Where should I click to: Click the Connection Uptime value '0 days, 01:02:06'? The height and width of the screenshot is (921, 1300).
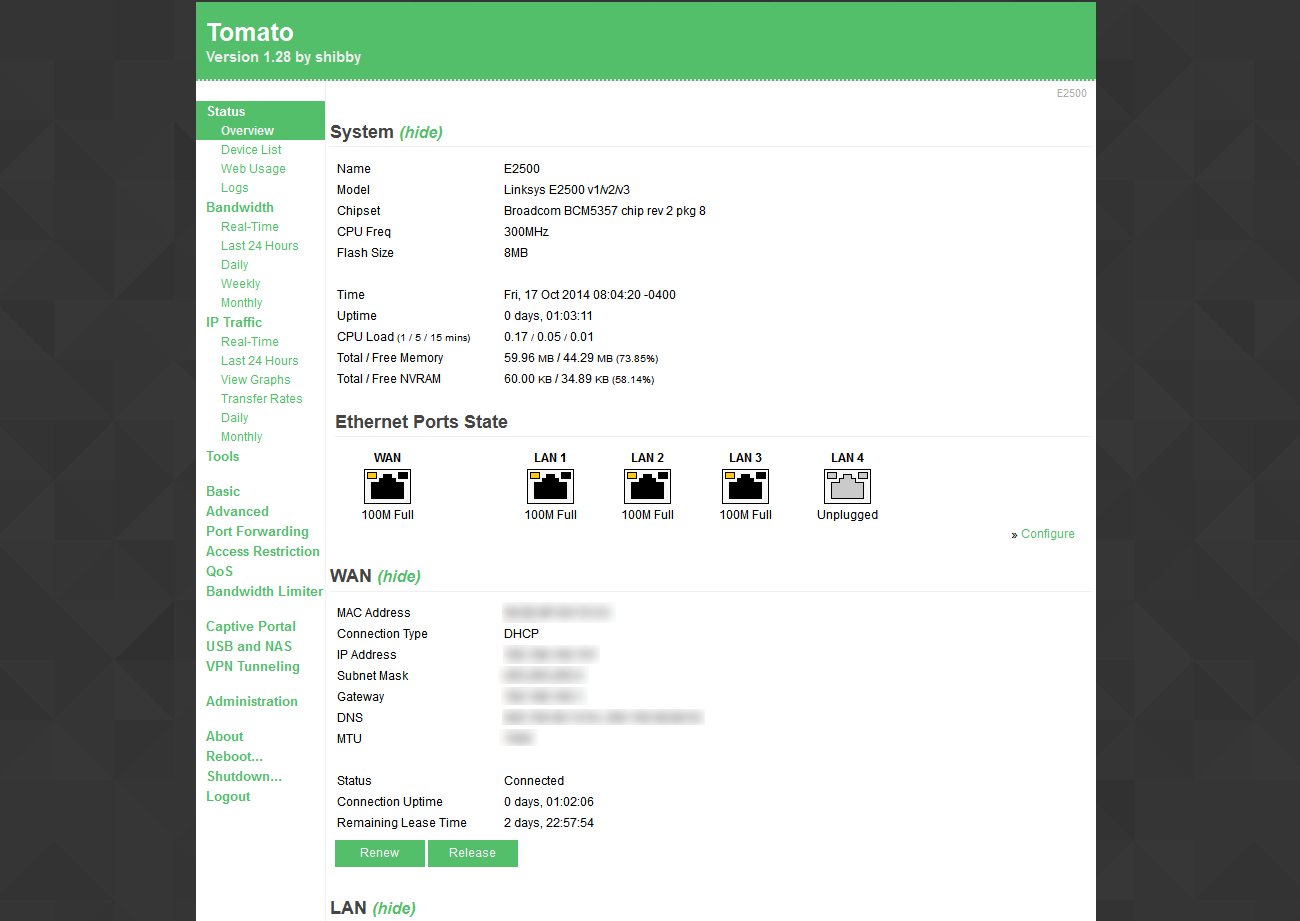549,802
